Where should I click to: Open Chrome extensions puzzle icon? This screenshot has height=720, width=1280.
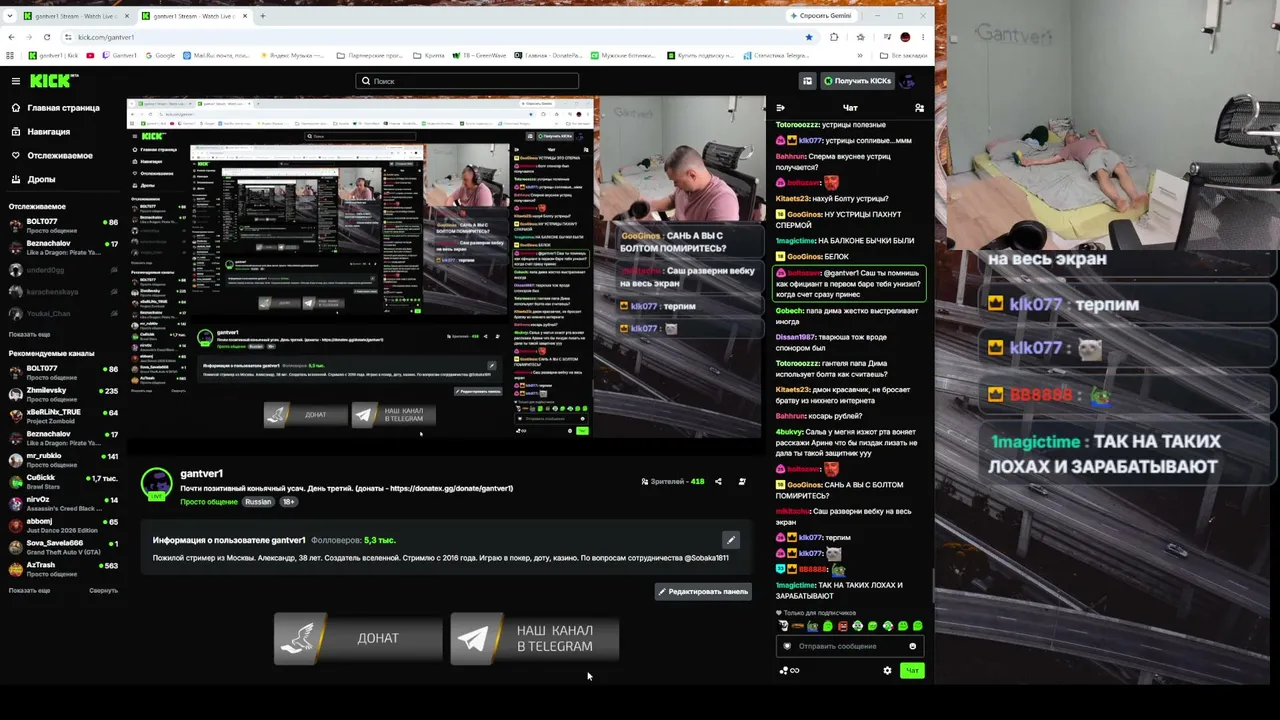[834, 37]
